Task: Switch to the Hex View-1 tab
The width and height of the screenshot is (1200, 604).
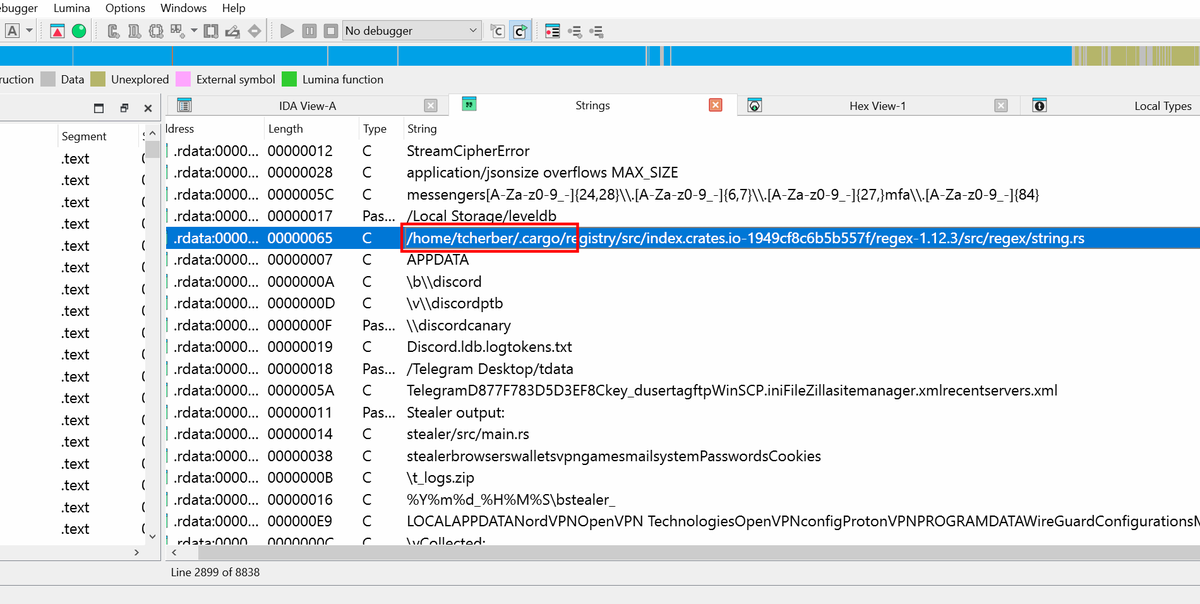Action: [x=877, y=105]
